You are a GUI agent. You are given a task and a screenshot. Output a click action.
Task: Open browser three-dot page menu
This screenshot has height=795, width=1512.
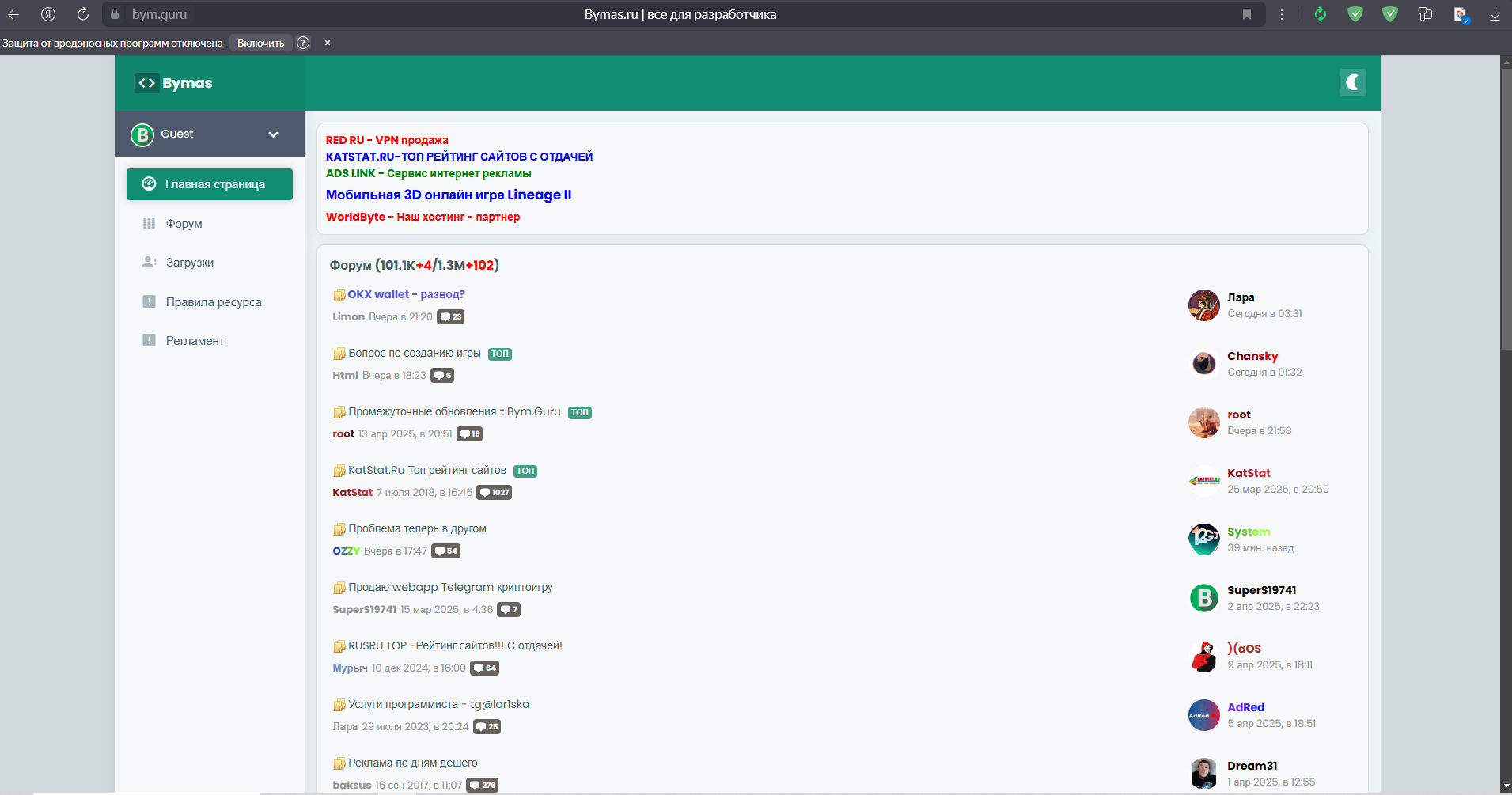click(x=1282, y=14)
